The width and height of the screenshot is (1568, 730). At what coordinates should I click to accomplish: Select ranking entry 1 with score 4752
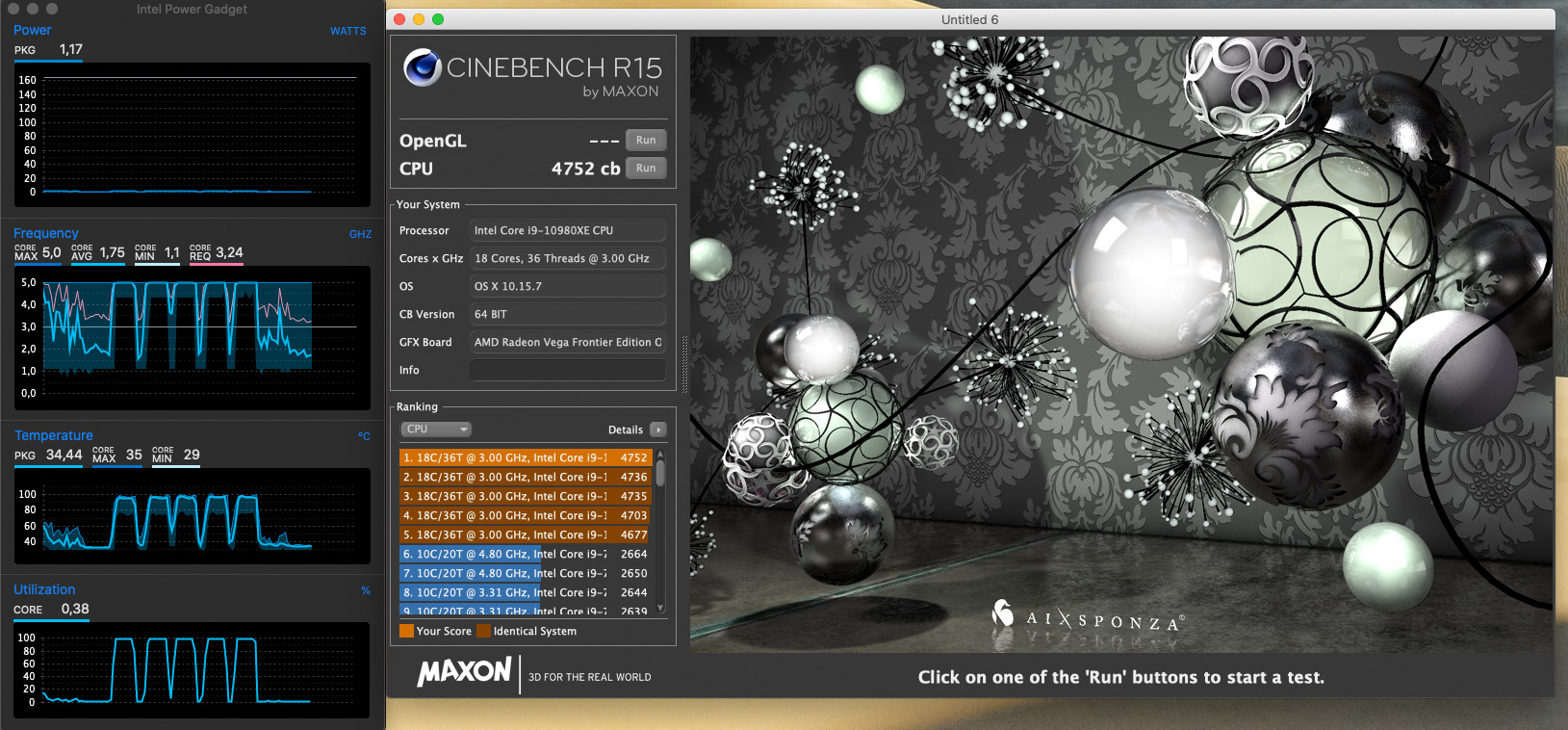pyautogui.click(x=525, y=458)
